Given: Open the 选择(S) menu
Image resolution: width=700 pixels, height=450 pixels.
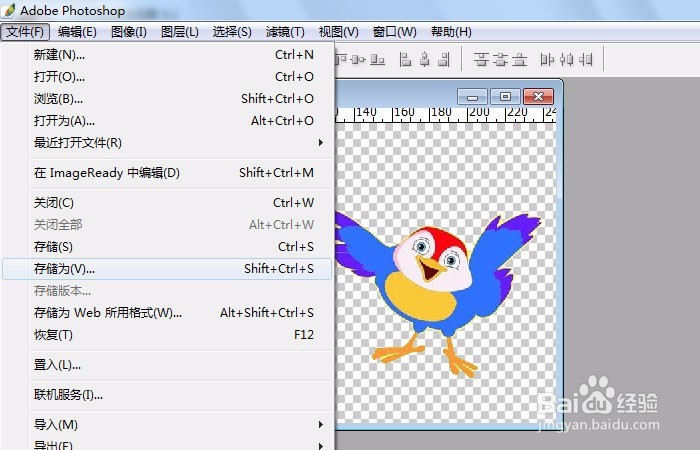Looking at the screenshot, I should tap(232, 32).
